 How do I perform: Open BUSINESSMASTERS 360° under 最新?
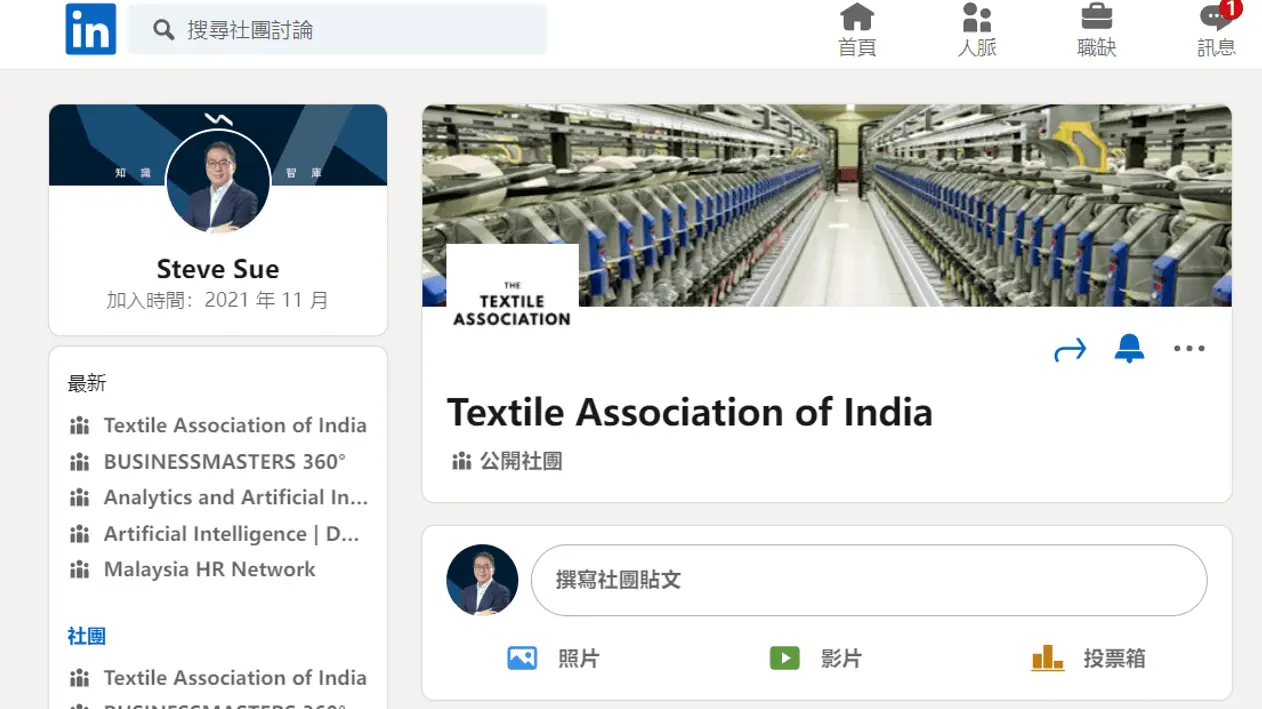pos(225,461)
